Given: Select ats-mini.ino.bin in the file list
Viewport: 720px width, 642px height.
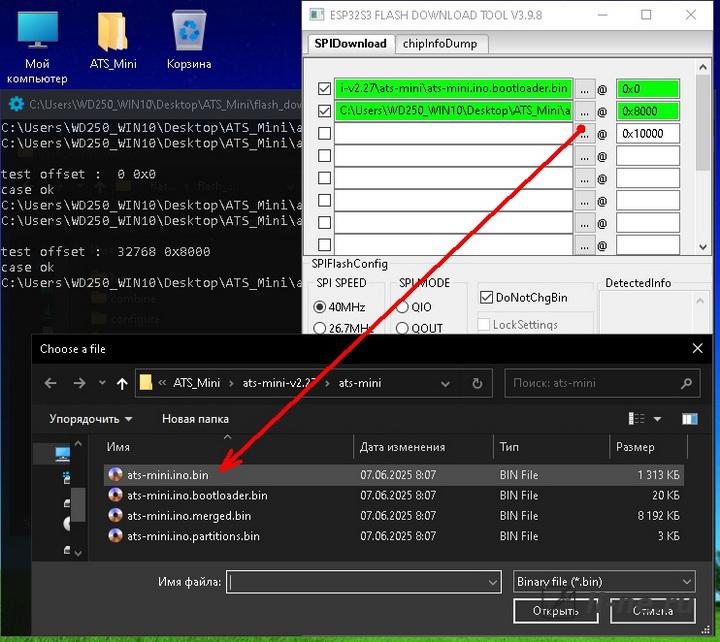Looking at the screenshot, I should pyautogui.click(x=168, y=475).
